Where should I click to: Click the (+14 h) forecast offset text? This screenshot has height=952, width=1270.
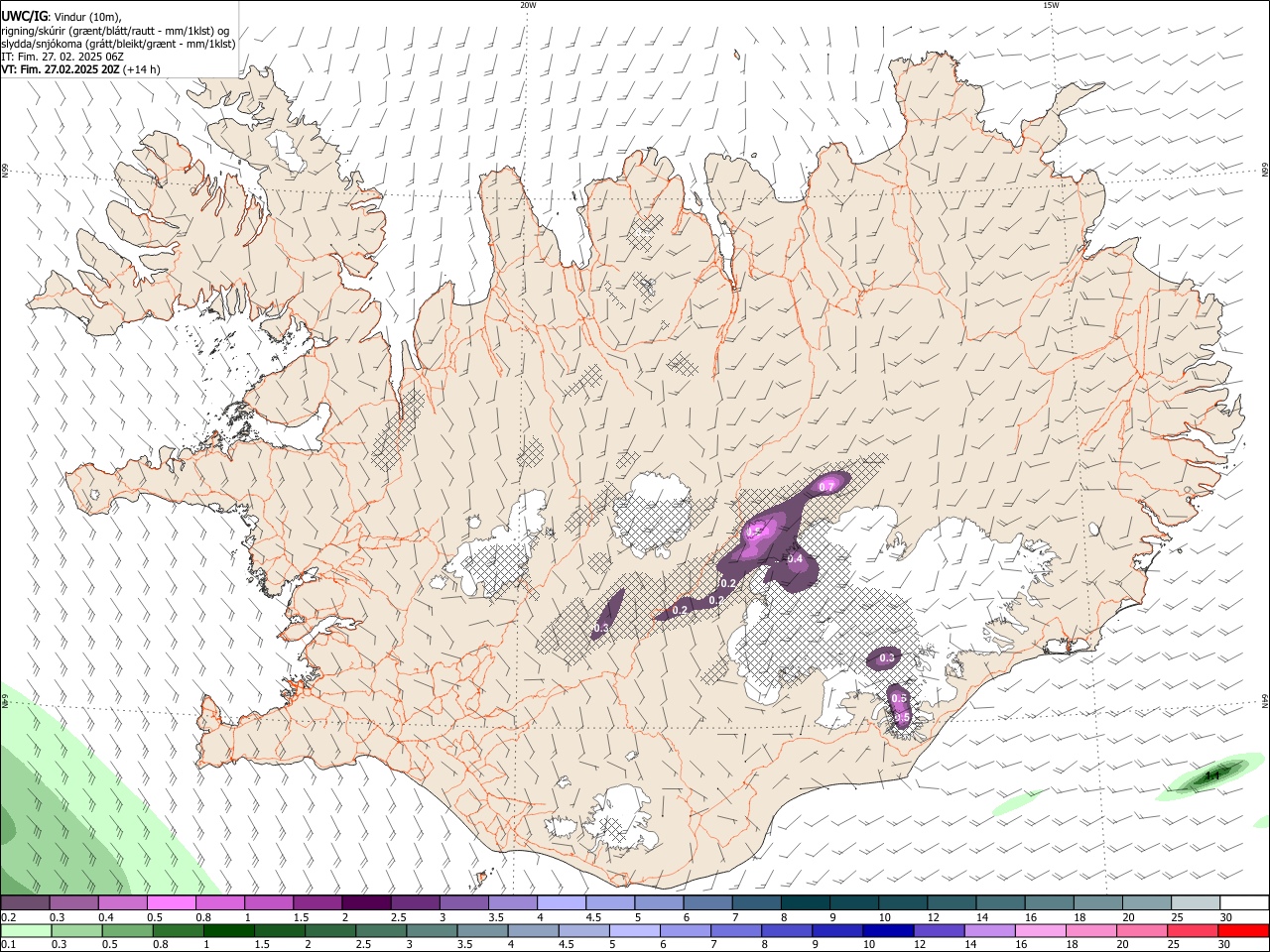pos(143,69)
